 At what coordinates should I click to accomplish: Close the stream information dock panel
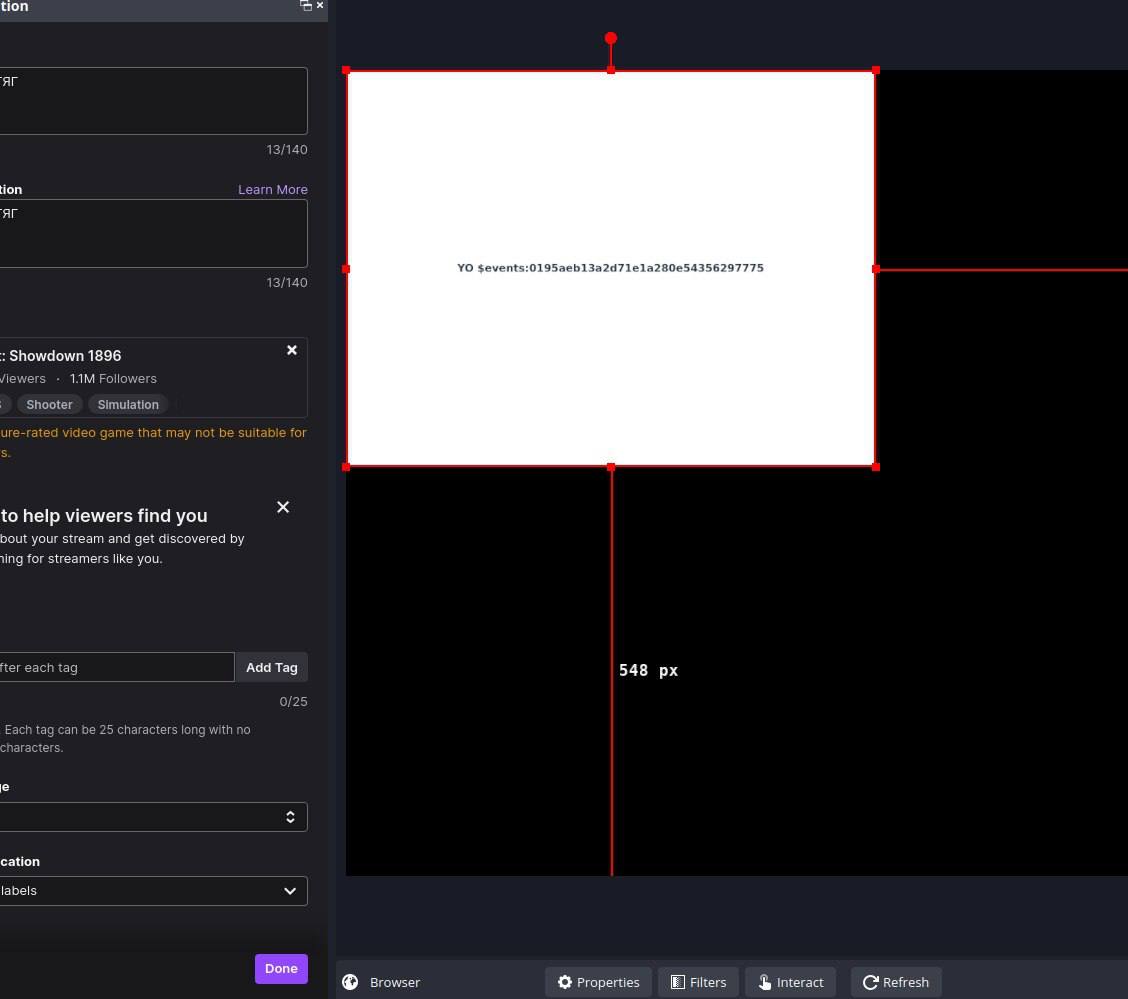(320, 5)
